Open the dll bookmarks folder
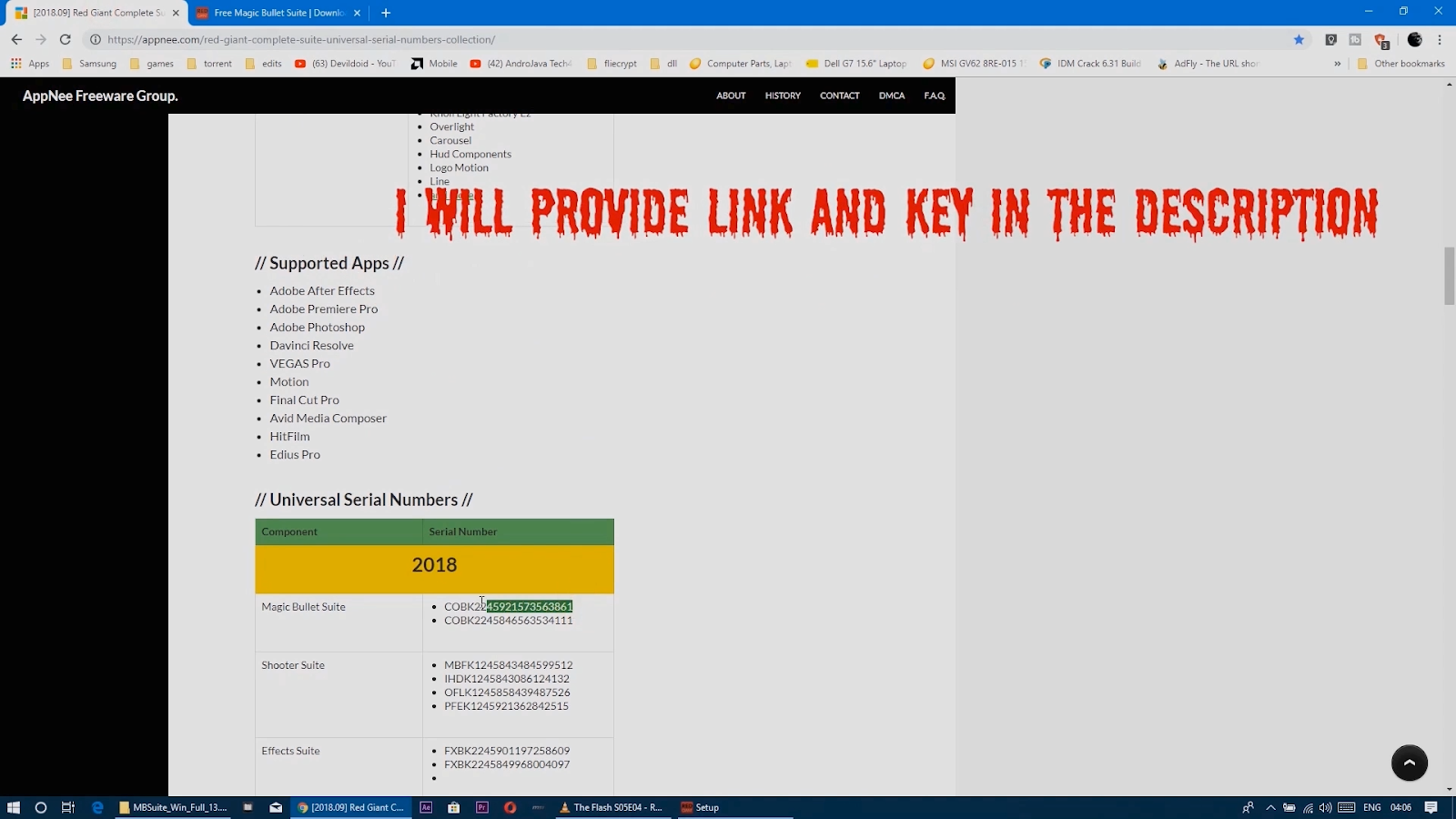Screen dimensions: 1456x819 [x=663, y=64]
